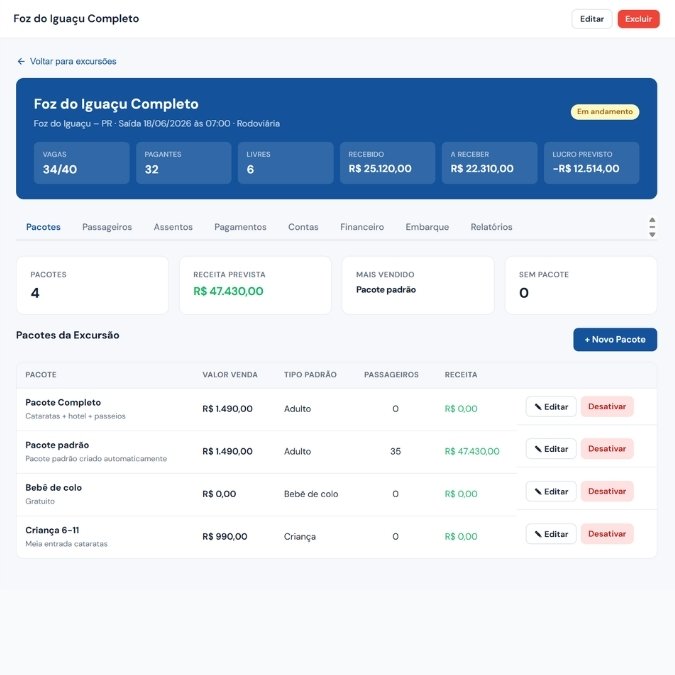Open the Relatórios tab
This screenshot has height=675, width=675.
[x=491, y=227]
